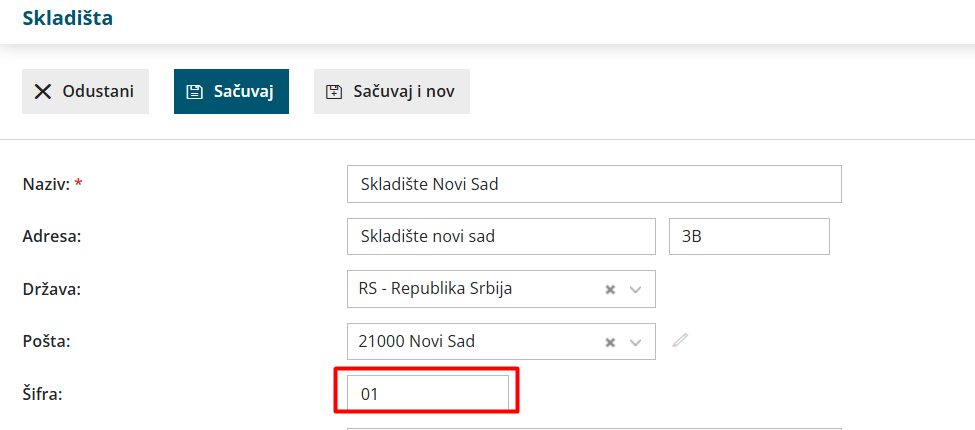
Task: Expand the Pošta dropdown arrow
Action: [x=636, y=341]
